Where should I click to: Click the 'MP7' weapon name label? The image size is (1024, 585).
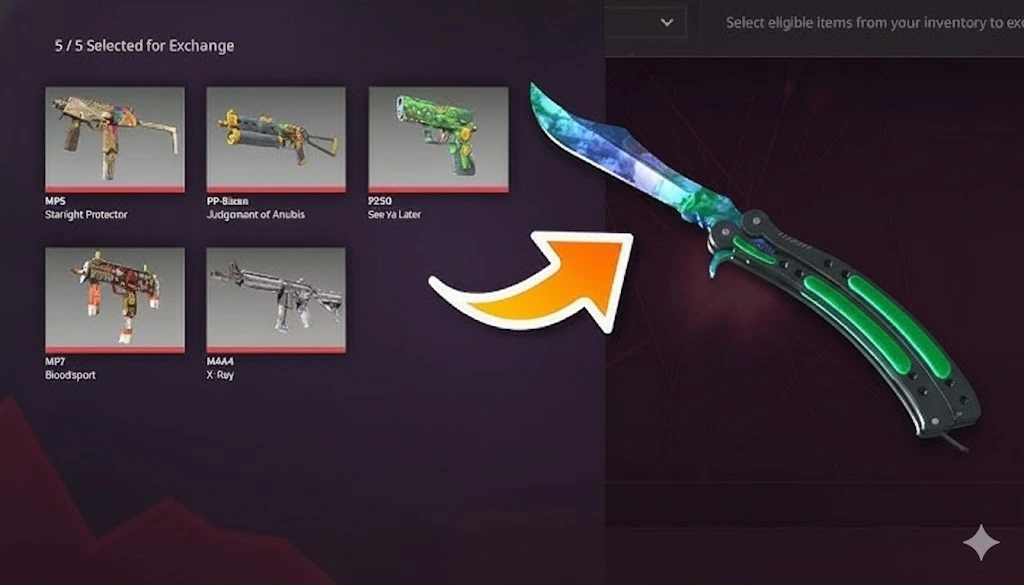coord(55,361)
